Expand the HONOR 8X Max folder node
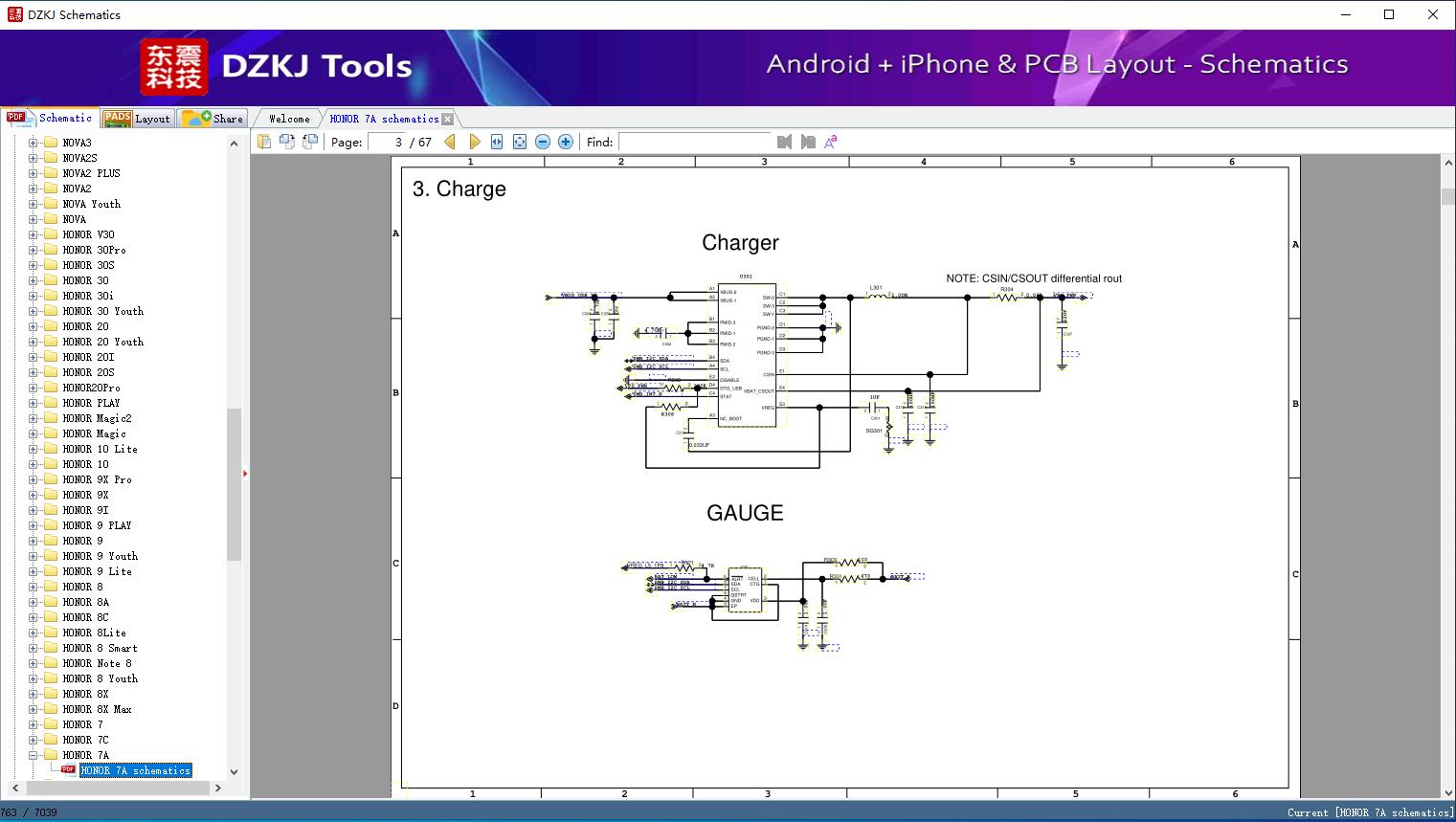 [34, 709]
